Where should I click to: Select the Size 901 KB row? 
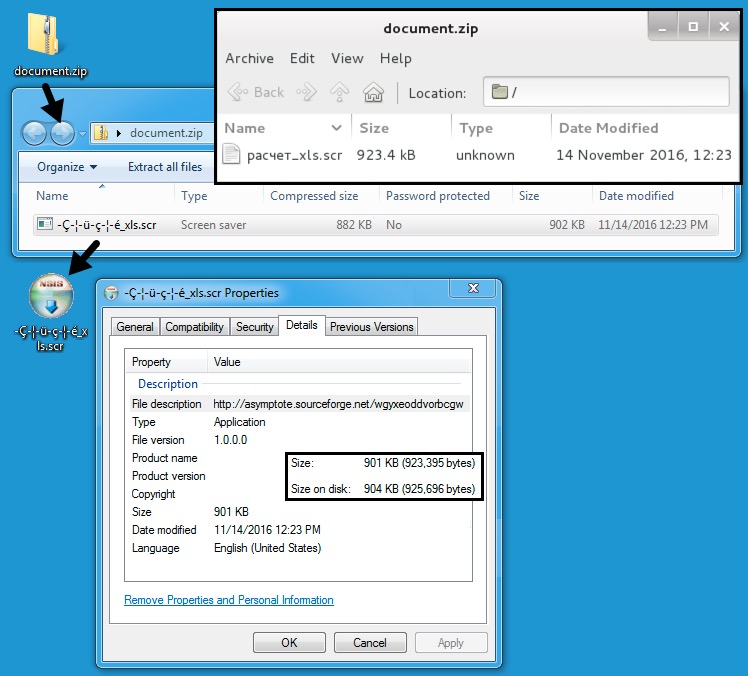coord(300,512)
